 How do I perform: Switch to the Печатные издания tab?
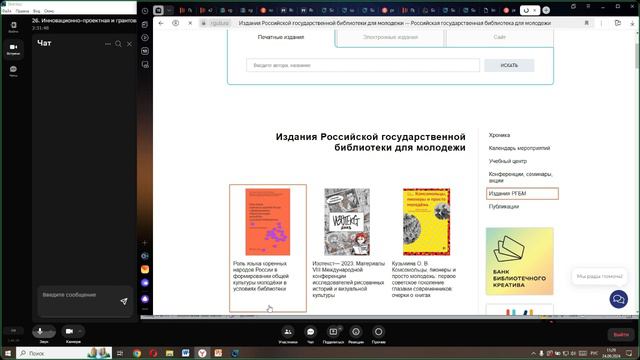281,37
